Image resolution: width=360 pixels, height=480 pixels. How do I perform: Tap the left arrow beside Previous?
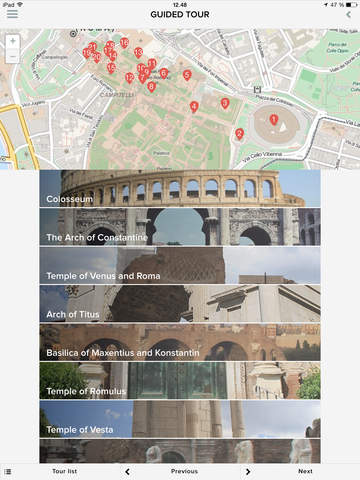click(127, 472)
